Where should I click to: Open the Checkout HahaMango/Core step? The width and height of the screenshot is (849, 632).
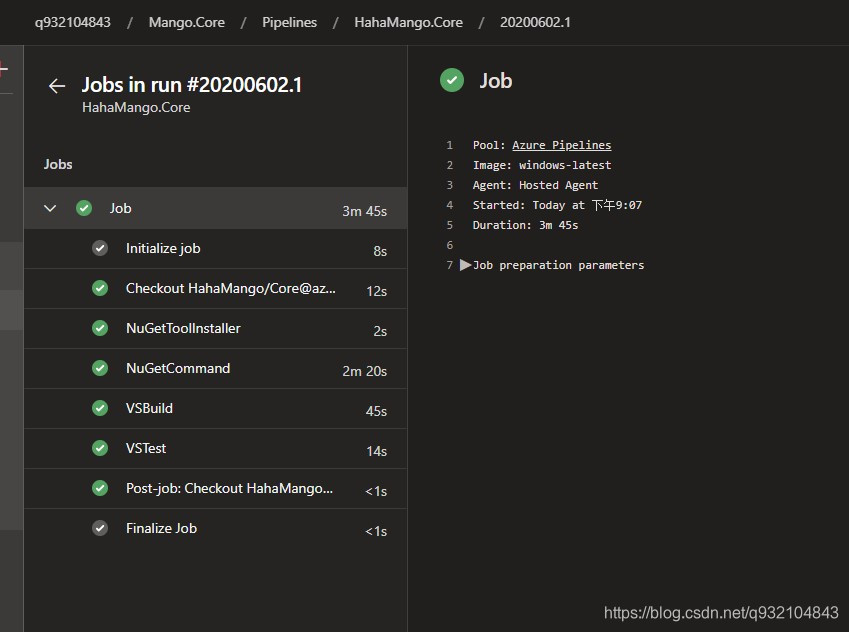point(215,289)
